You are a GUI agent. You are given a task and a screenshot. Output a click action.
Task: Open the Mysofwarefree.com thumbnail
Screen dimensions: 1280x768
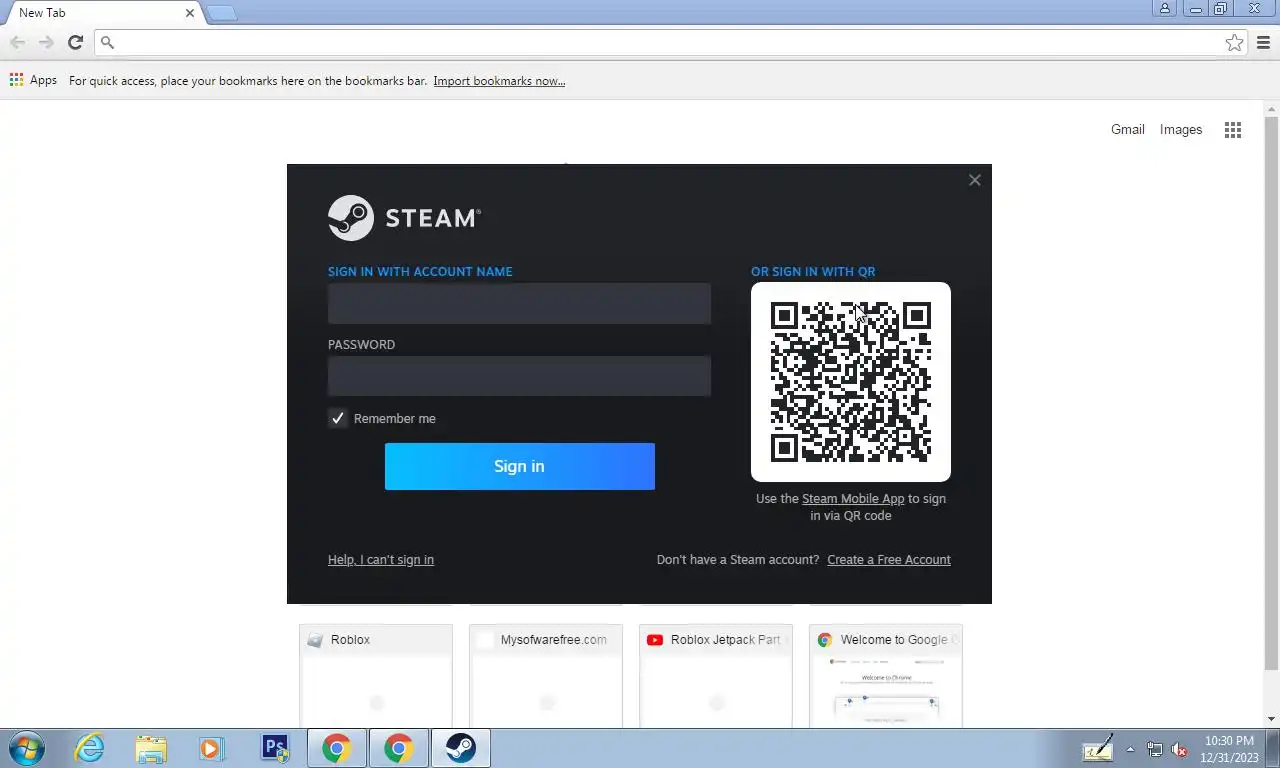[x=546, y=675]
